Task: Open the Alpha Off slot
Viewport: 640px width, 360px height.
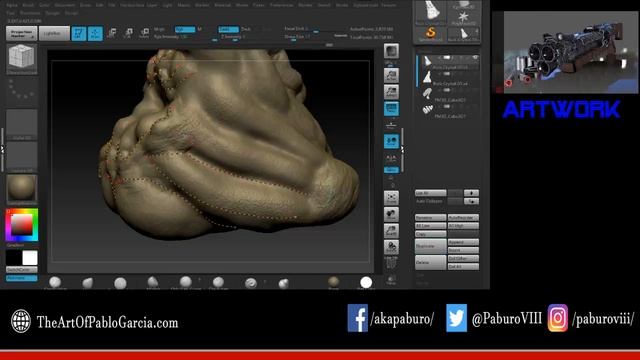Action: [x=22, y=124]
